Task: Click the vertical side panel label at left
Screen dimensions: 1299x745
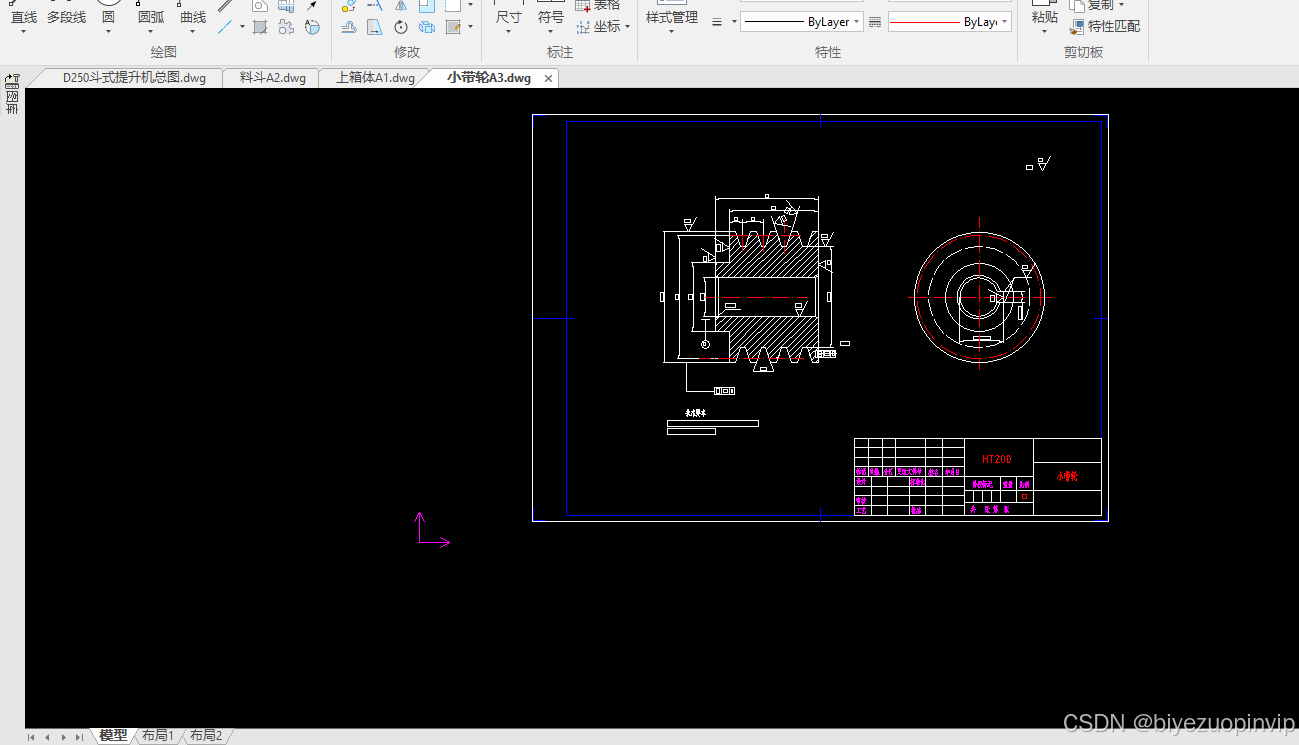Action: coord(12,103)
